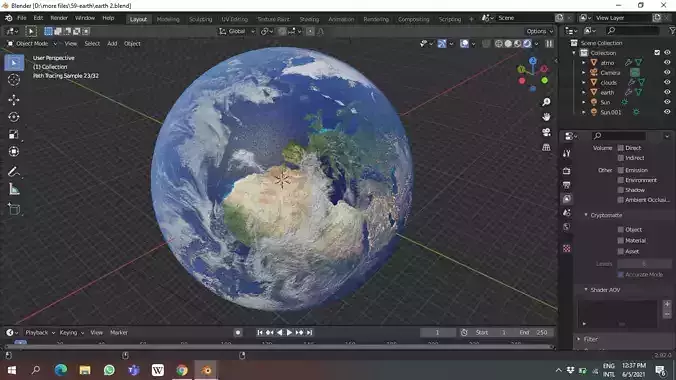Click the Z axis on navigation gizmo

pos(533,61)
